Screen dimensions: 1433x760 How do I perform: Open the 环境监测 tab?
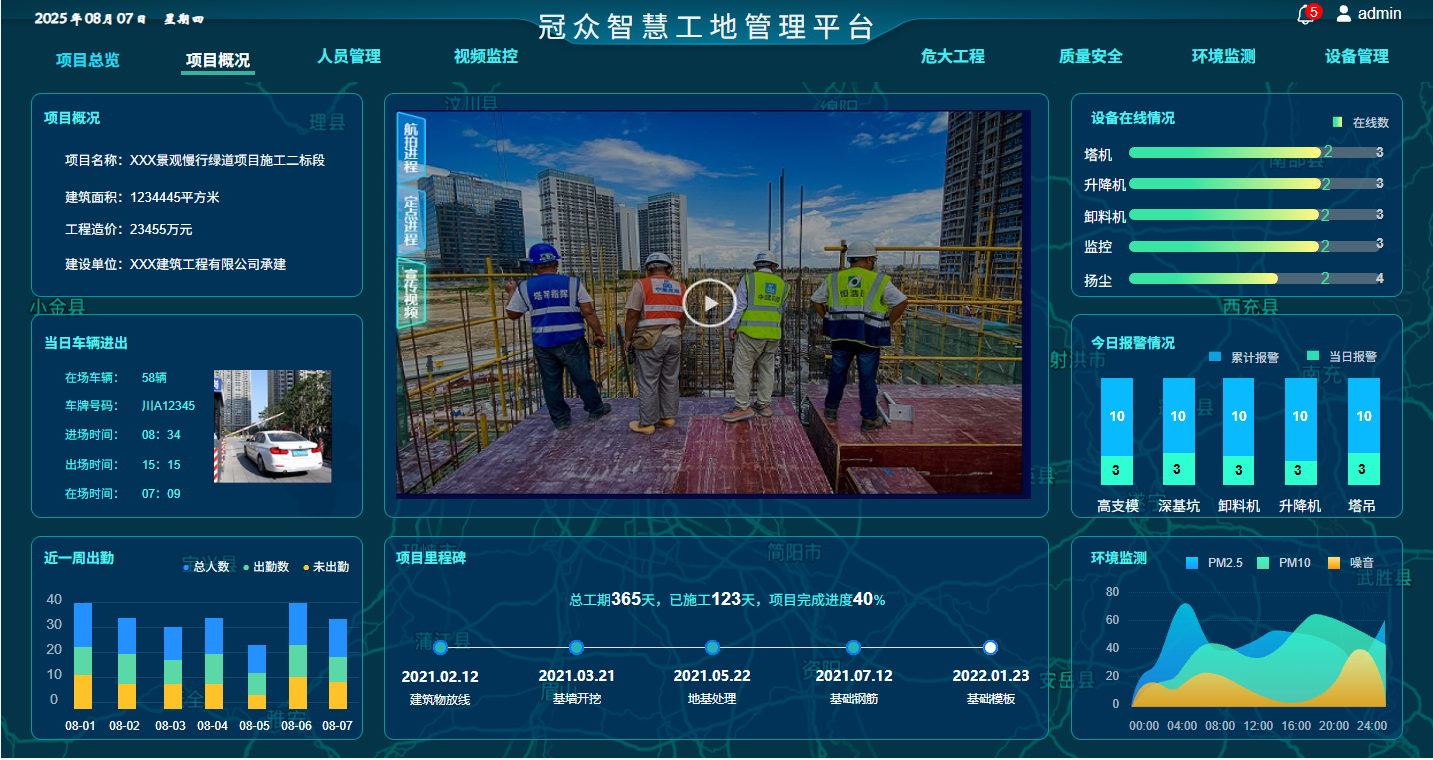(x=1223, y=57)
